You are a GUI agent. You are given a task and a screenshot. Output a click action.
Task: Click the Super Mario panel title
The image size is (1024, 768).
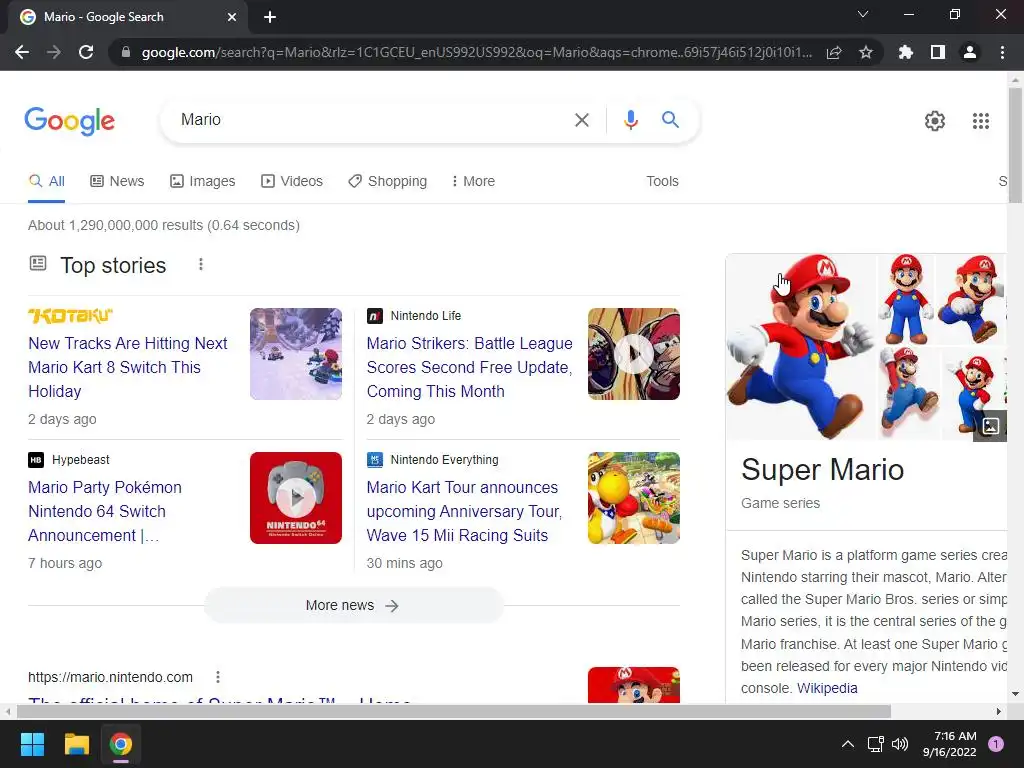coord(822,470)
